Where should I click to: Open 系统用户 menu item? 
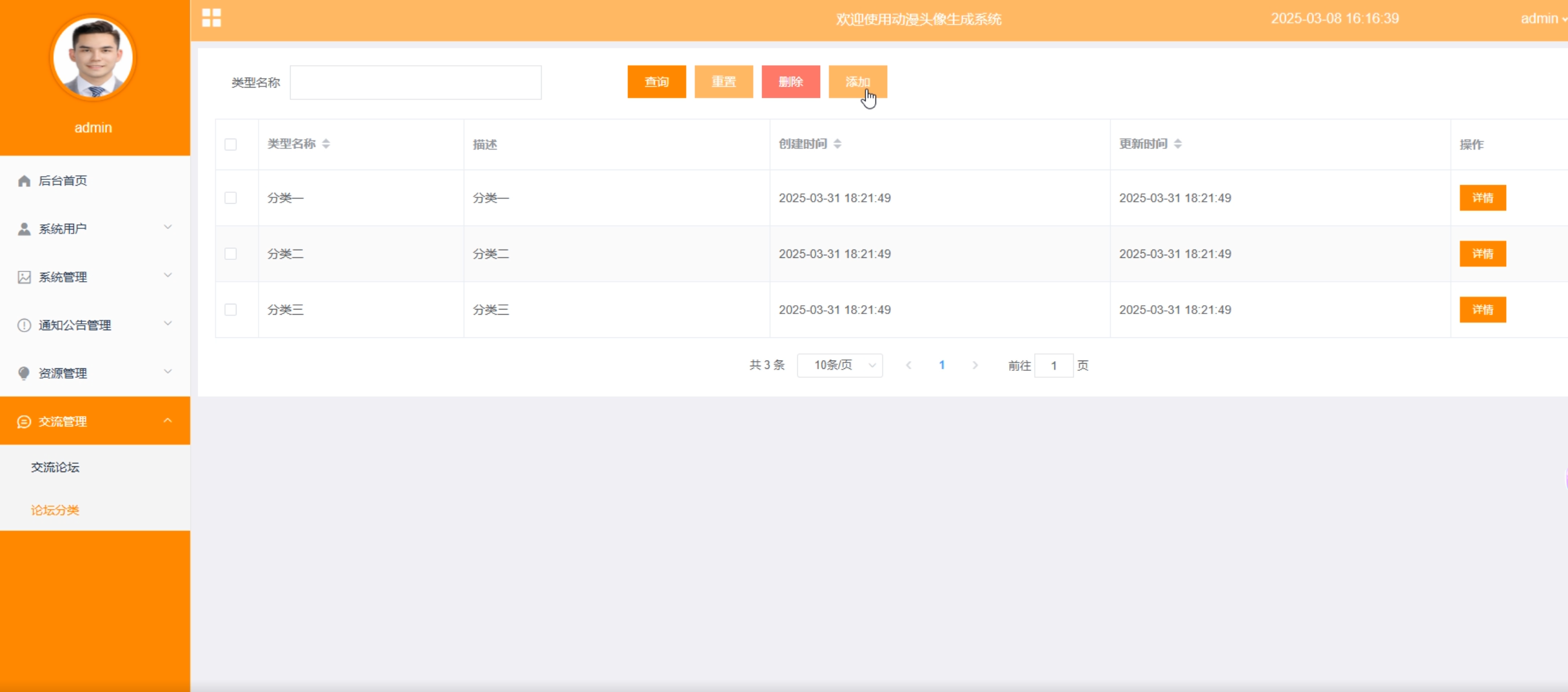pos(95,229)
